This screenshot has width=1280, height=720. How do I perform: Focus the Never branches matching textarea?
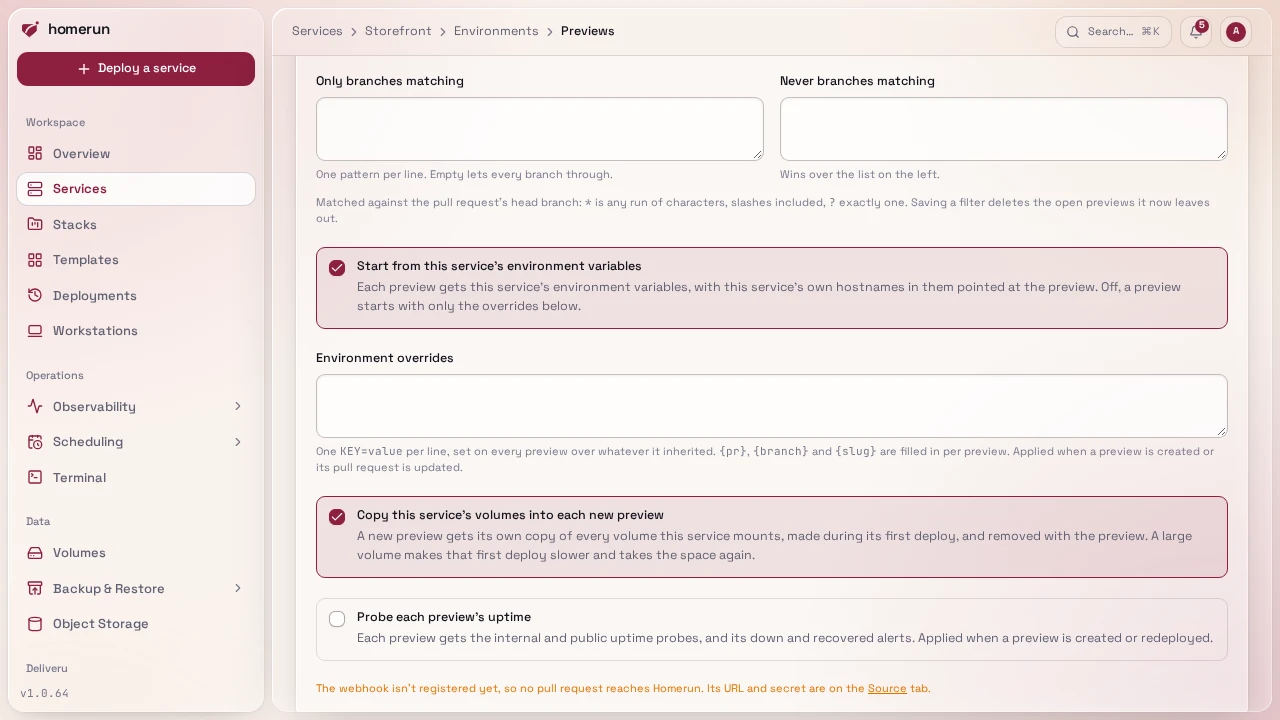pos(1004,129)
